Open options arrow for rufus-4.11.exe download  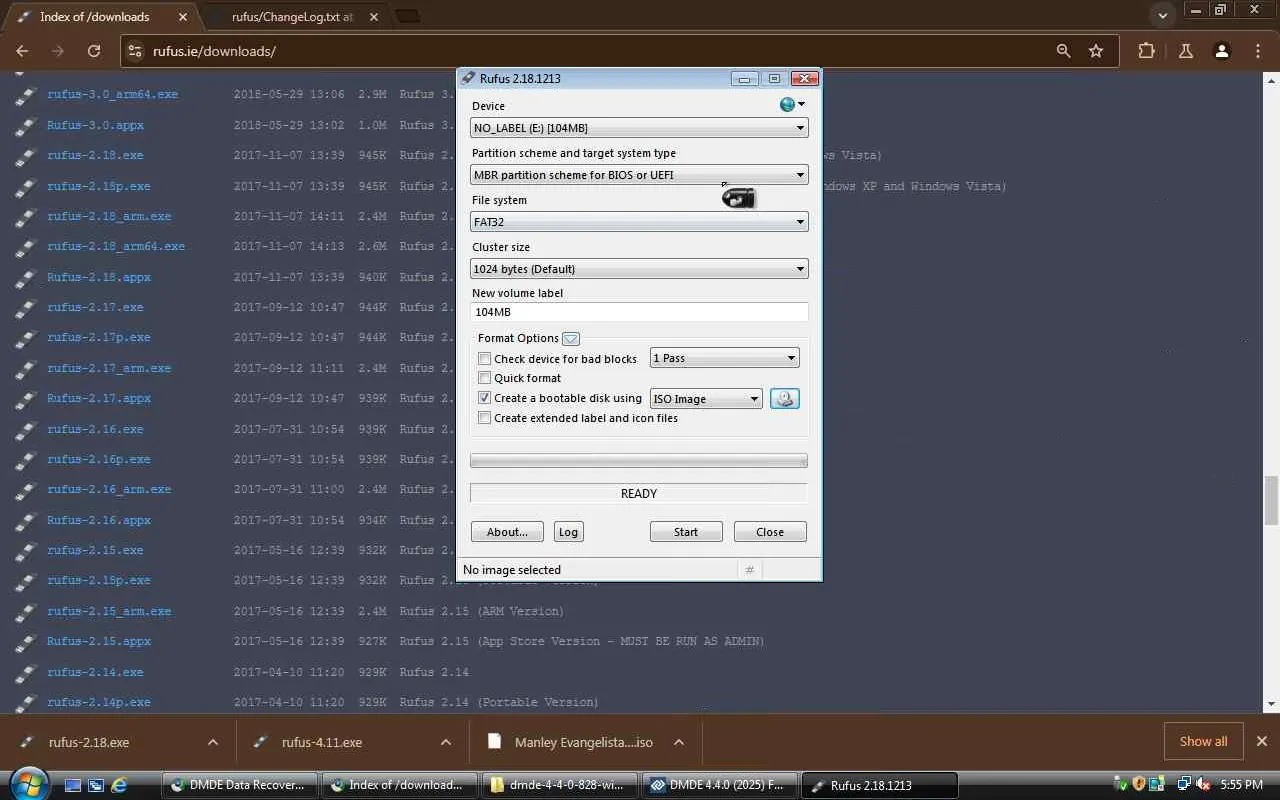pos(446,742)
